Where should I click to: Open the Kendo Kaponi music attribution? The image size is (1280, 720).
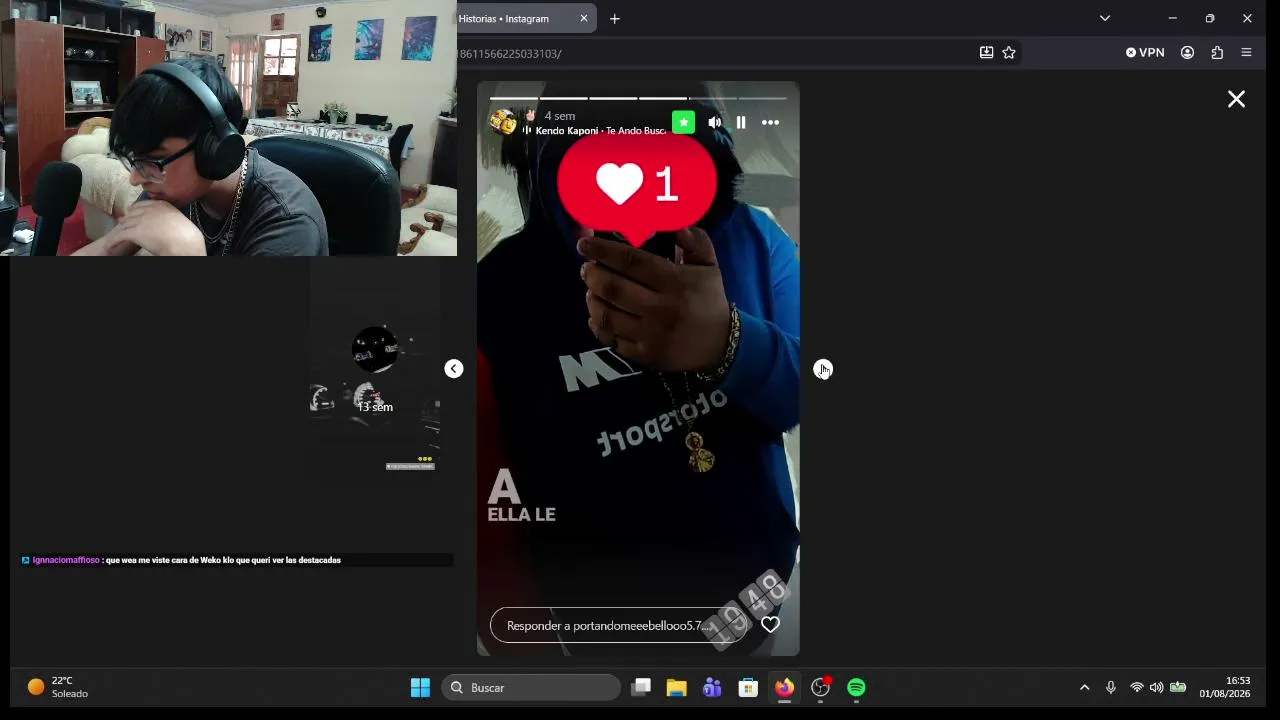[x=600, y=131]
